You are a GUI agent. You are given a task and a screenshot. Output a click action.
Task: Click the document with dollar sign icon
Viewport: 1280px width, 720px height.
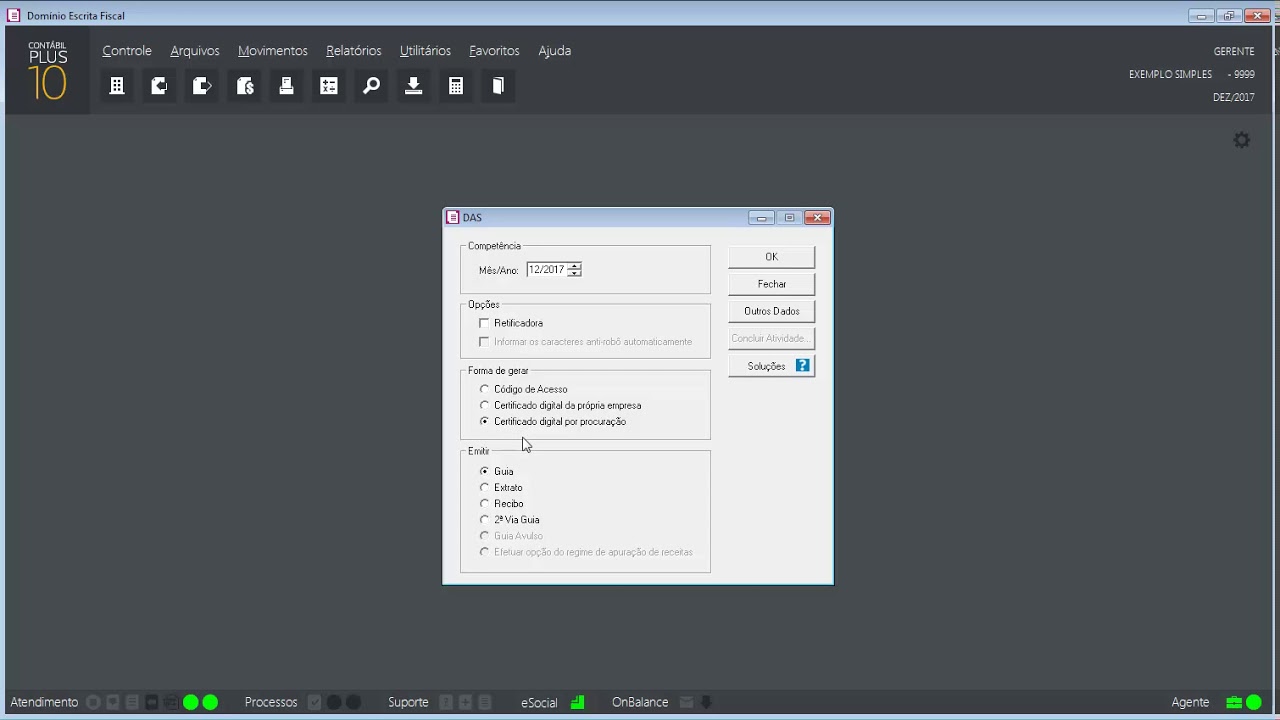click(245, 86)
